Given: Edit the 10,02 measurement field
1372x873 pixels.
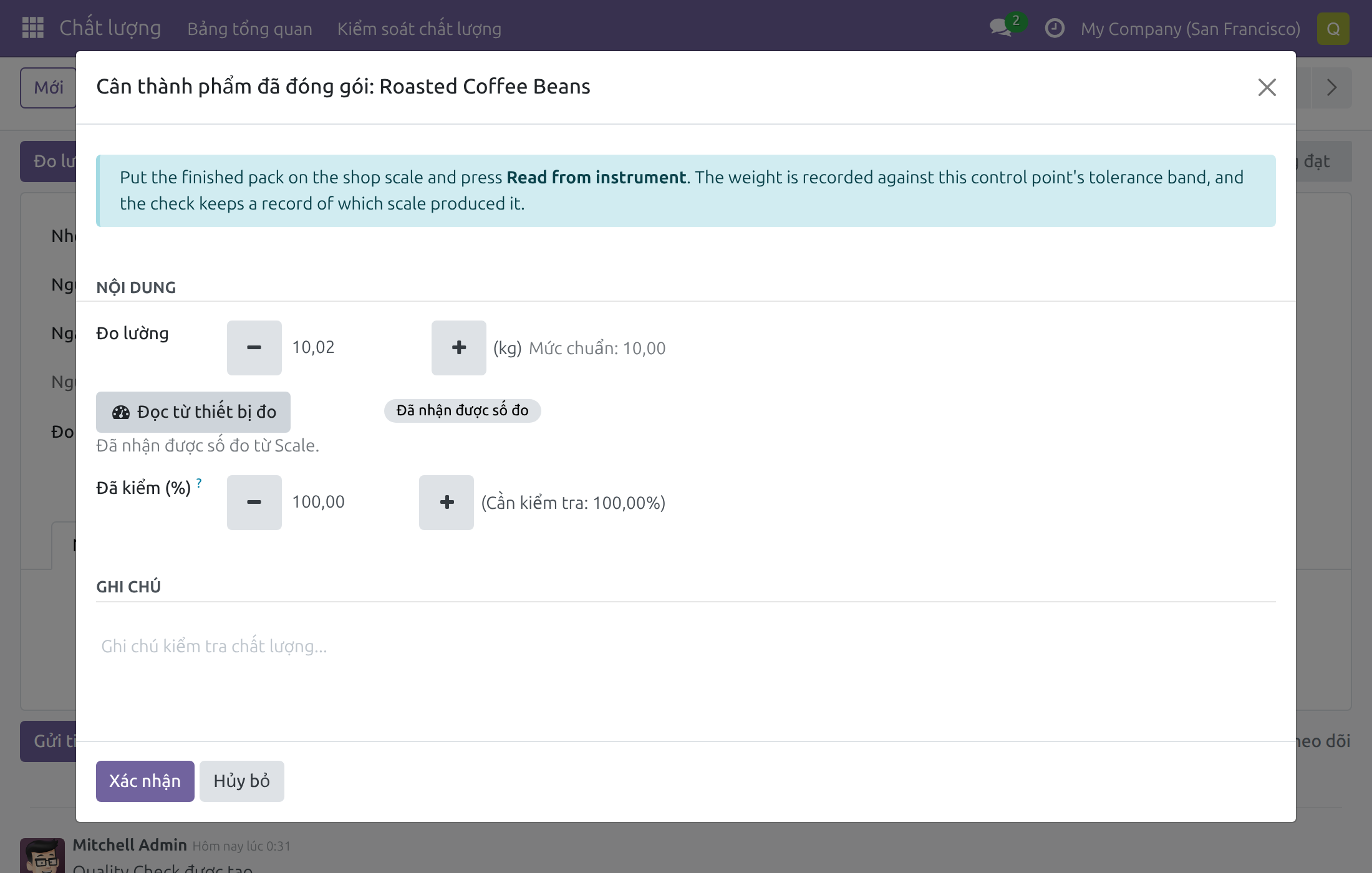Looking at the screenshot, I should (x=356, y=347).
